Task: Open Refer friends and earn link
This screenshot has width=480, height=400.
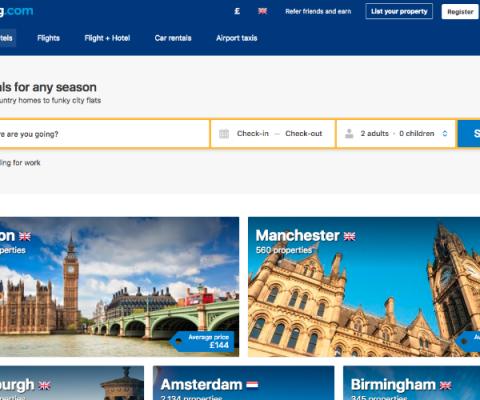Action: point(318,11)
